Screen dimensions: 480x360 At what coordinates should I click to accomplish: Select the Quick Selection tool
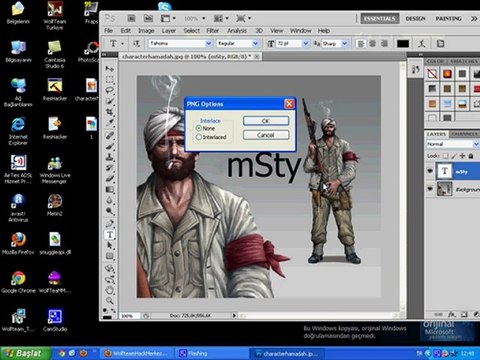tap(110, 101)
